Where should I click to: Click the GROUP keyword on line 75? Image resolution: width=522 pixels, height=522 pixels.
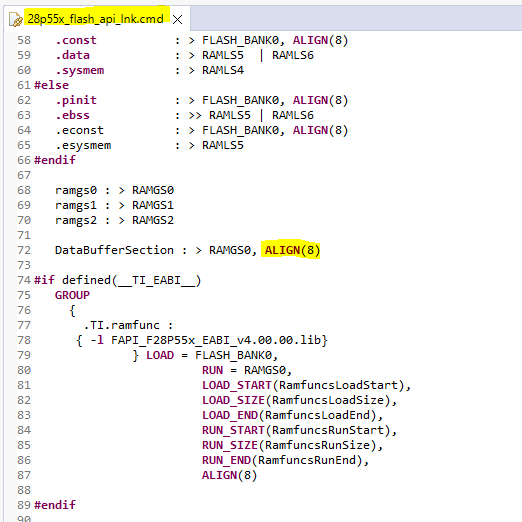tap(72, 295)
